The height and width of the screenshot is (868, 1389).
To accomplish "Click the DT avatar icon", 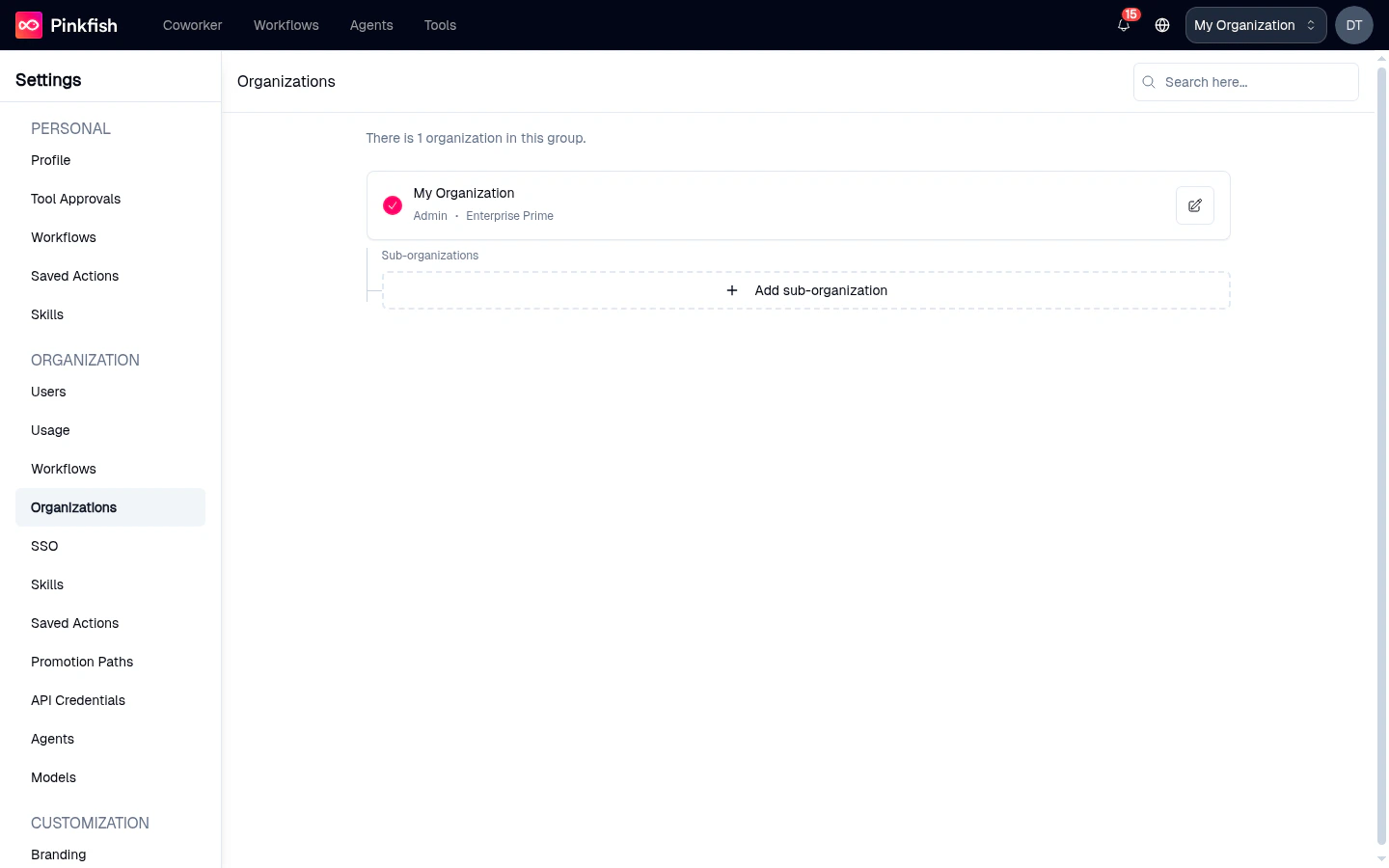I will point(1353,25).
